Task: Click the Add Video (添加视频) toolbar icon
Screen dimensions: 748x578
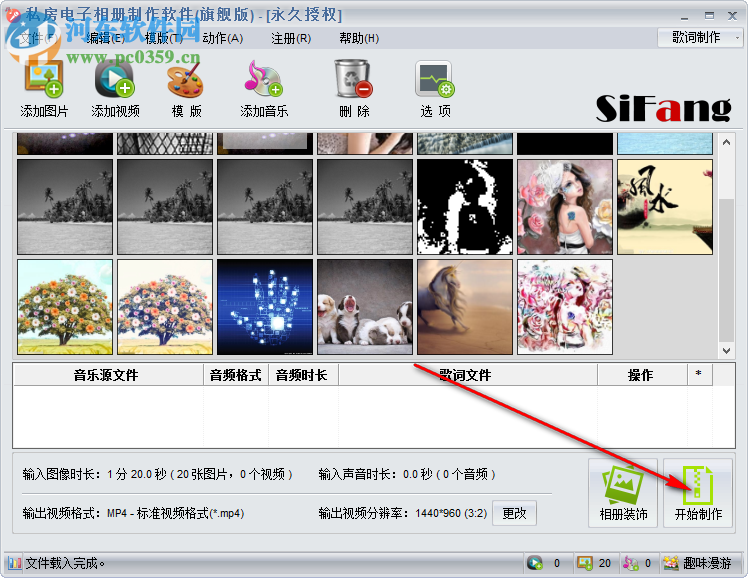Action: coord(115,79)
